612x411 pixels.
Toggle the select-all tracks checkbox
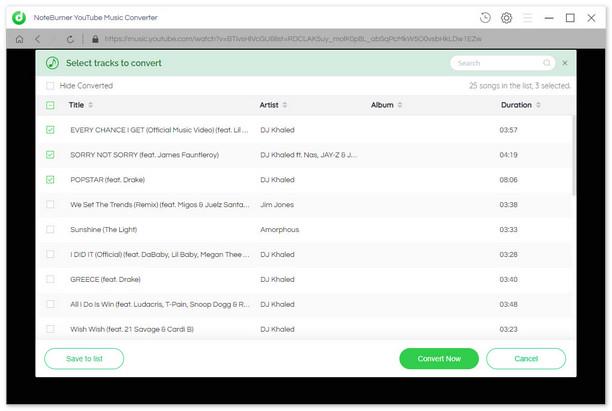click(50, 105)
